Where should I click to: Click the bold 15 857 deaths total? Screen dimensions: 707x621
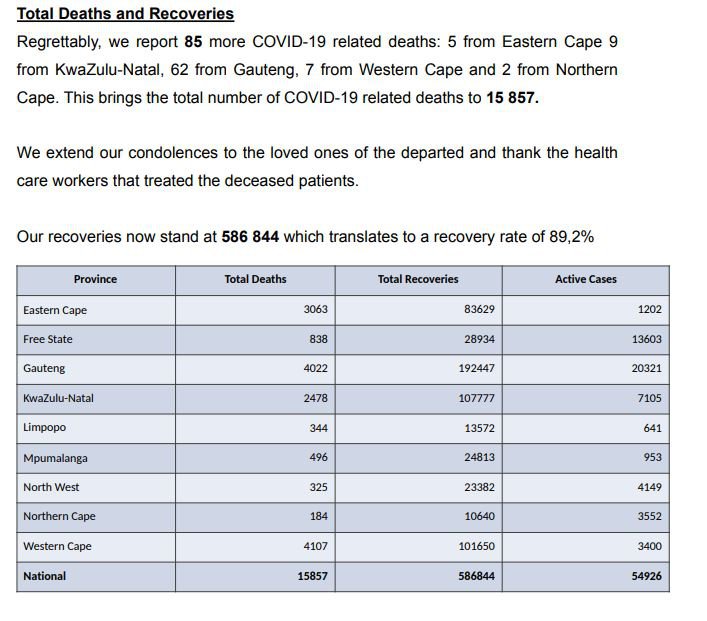(512, 98)
